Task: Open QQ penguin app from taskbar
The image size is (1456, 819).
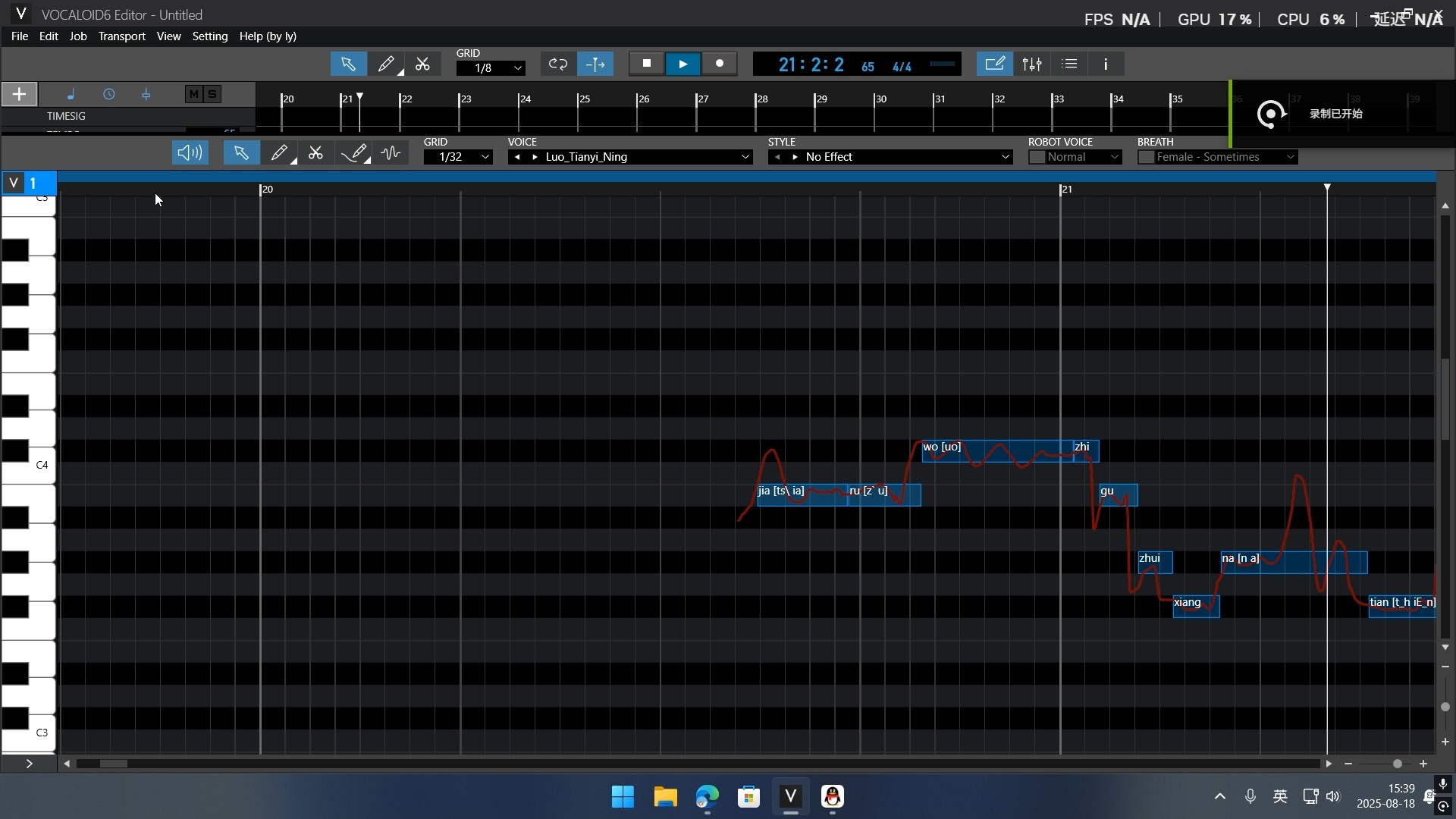Action: tap(833, 797)
